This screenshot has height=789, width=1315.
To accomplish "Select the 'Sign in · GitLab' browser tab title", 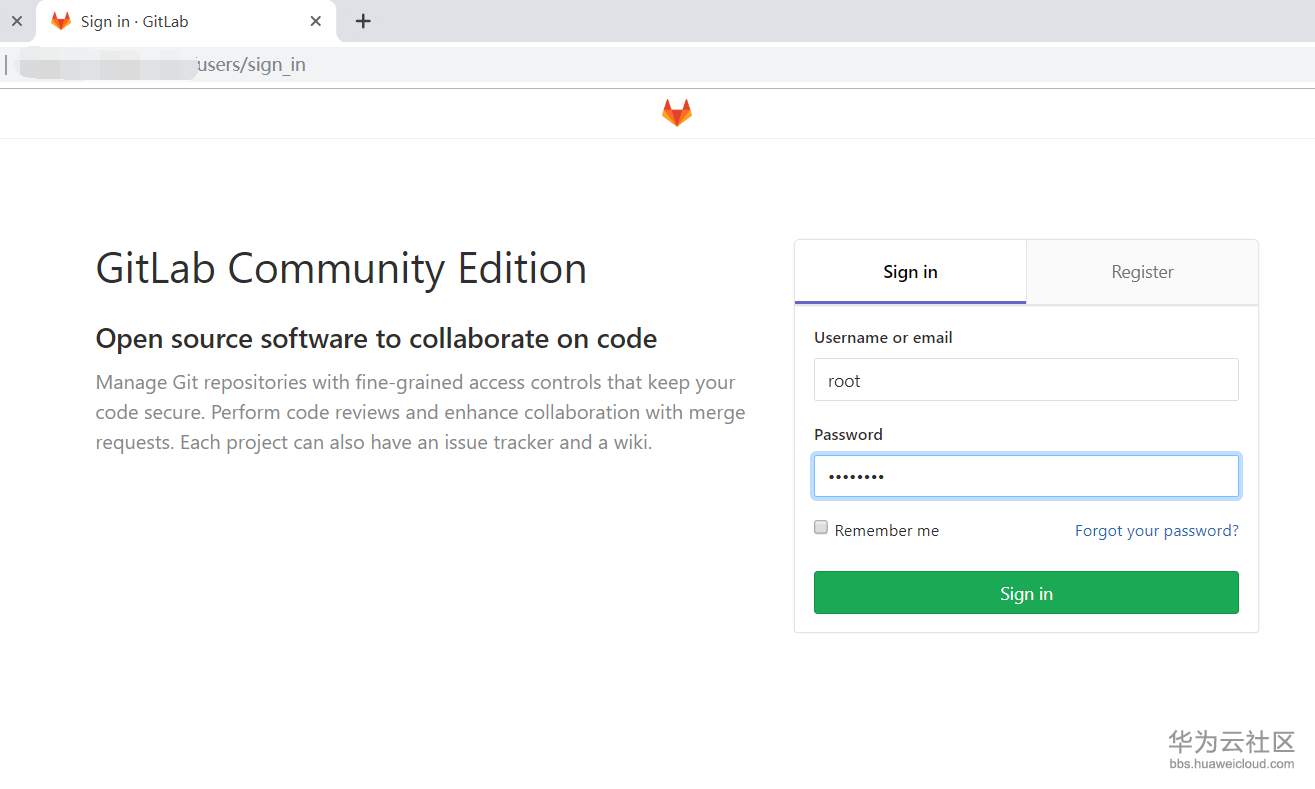I will tap(134, 21).
